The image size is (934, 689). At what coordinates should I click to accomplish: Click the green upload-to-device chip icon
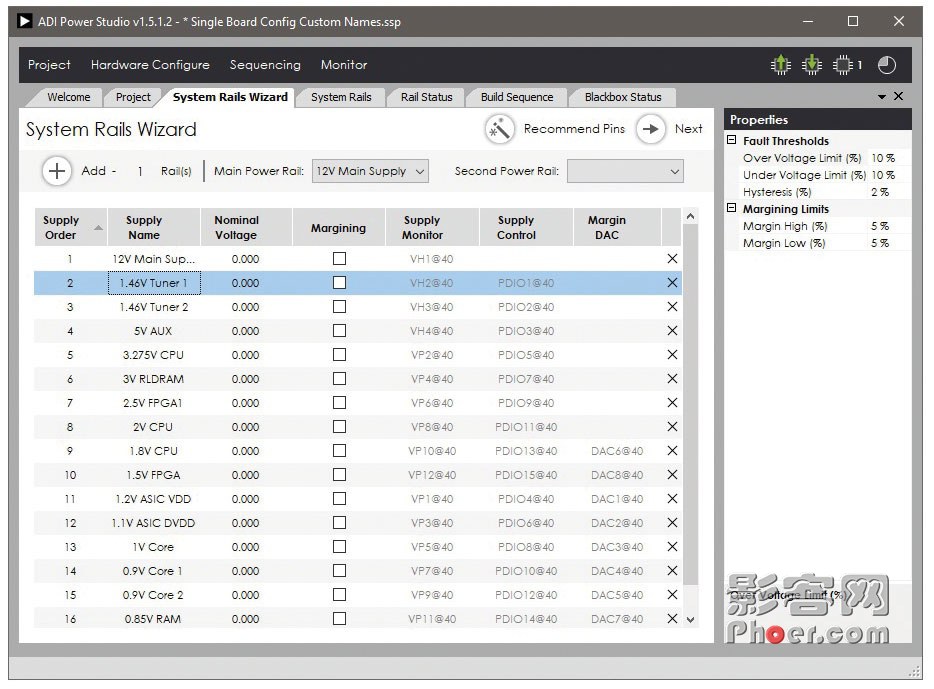pyautogui.click(x=780, y=64)
